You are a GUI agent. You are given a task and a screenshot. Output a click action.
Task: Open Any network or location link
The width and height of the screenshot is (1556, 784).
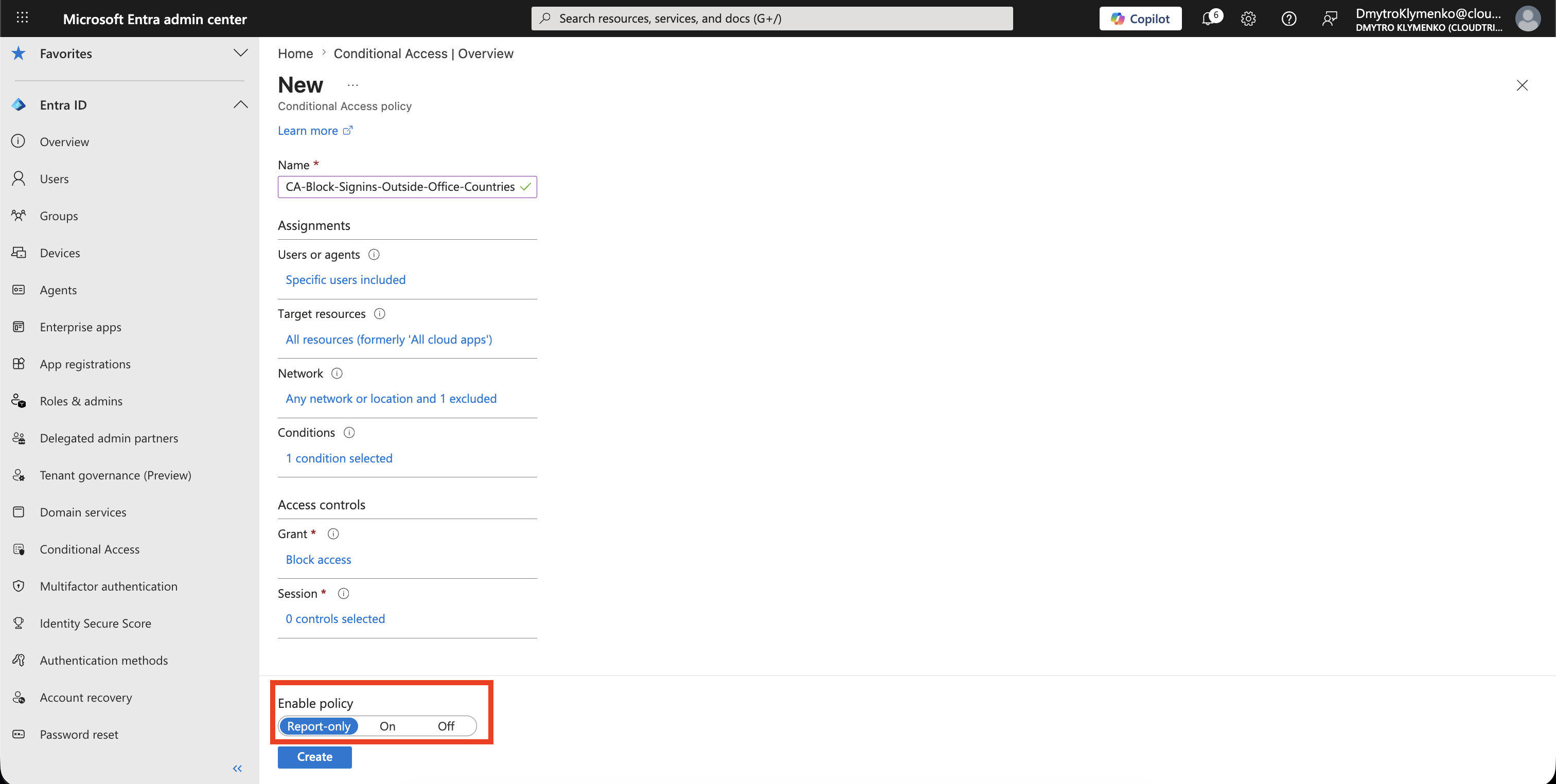(x=391, y=399)
